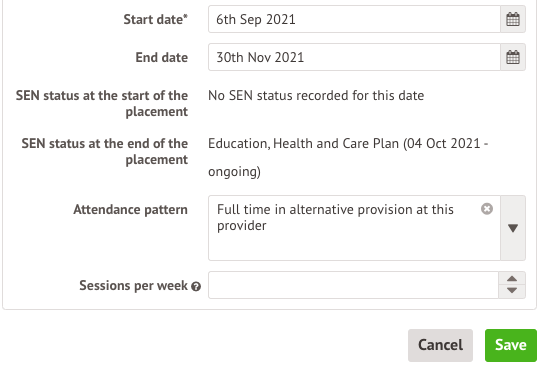Click into the Sessions per week field

(353, 285)
